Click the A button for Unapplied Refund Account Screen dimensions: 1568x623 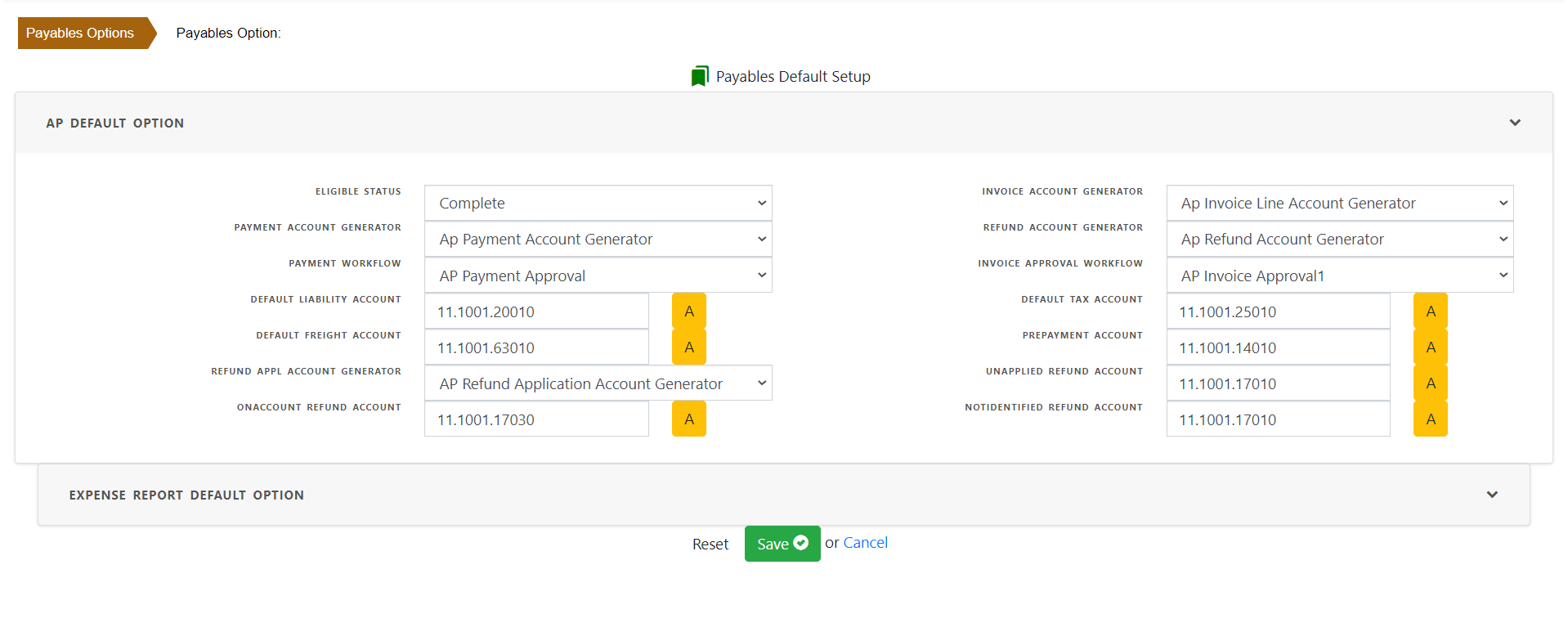[1431, 383]
